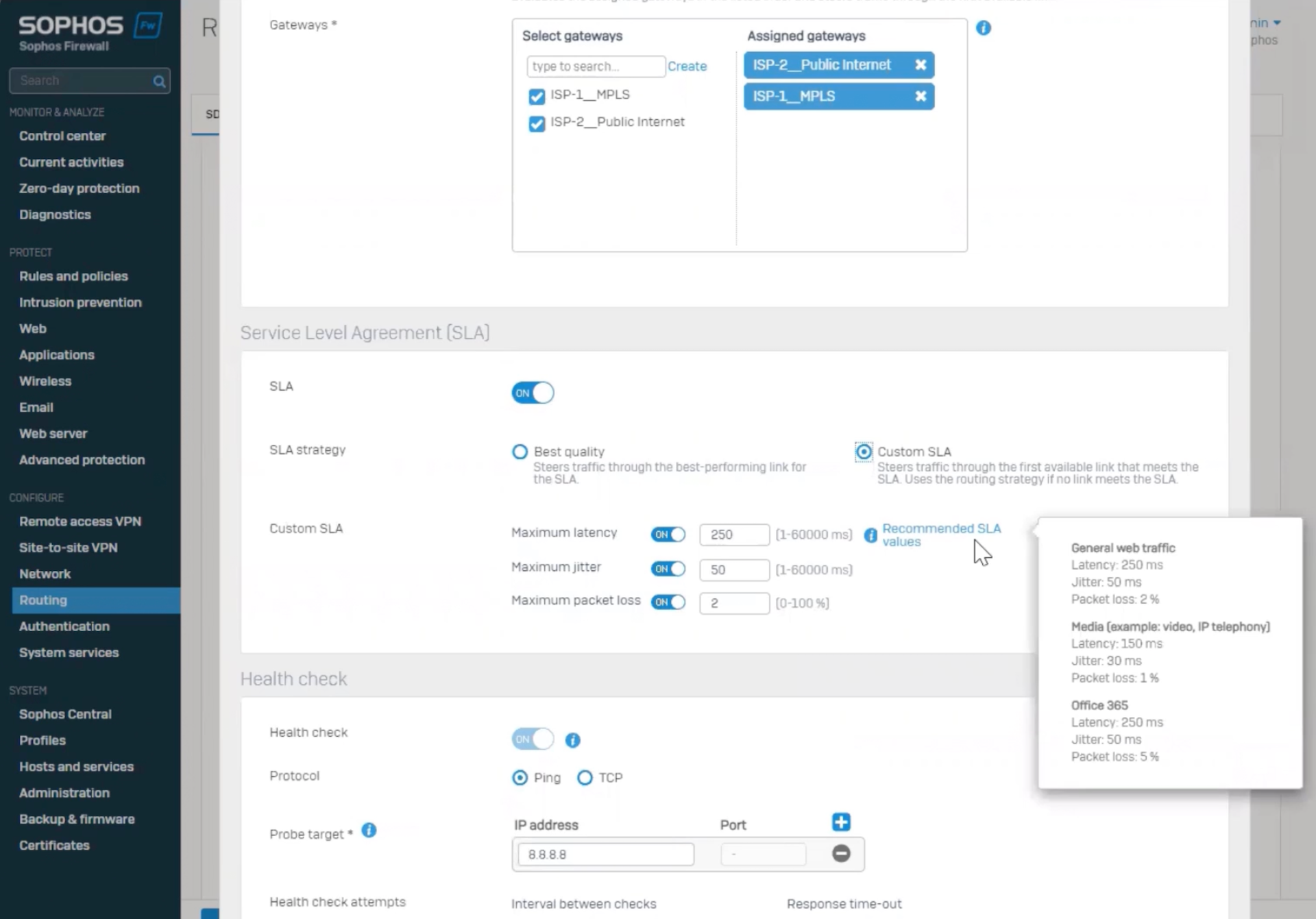The width and height of the screenshot is (1316, 919).
Task: Select the Best quality SLA strategy
Action: (x=520, y=452)
